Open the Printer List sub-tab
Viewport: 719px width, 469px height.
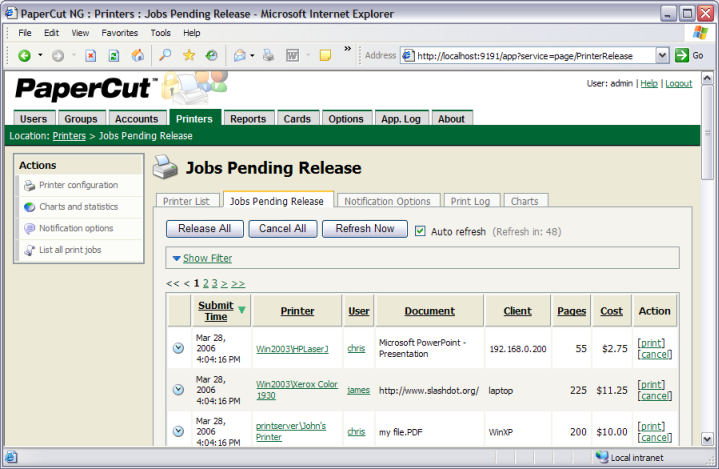186,201
